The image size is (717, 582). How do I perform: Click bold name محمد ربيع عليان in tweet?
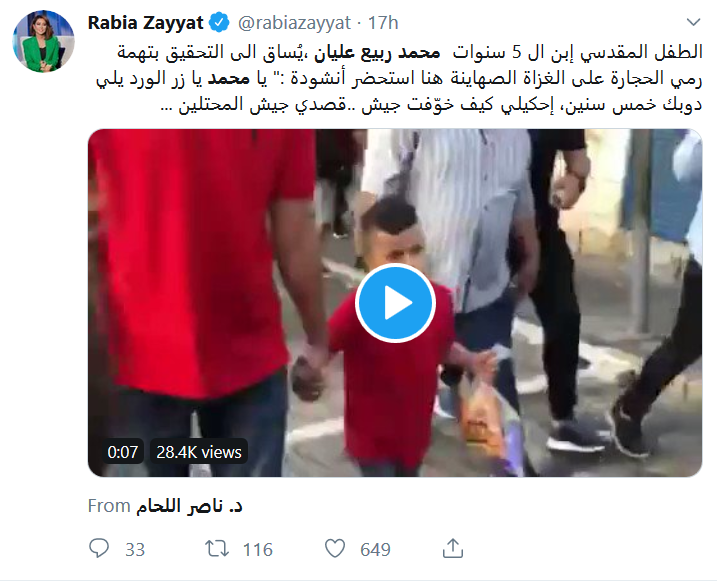(x=377, y=53)
